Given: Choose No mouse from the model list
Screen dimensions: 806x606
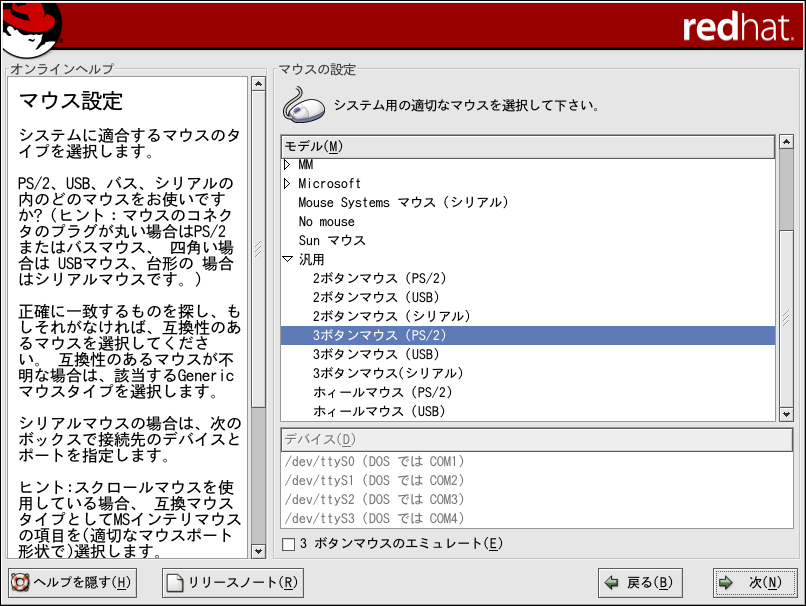Looking at the screenshot, I should point(326,222).
